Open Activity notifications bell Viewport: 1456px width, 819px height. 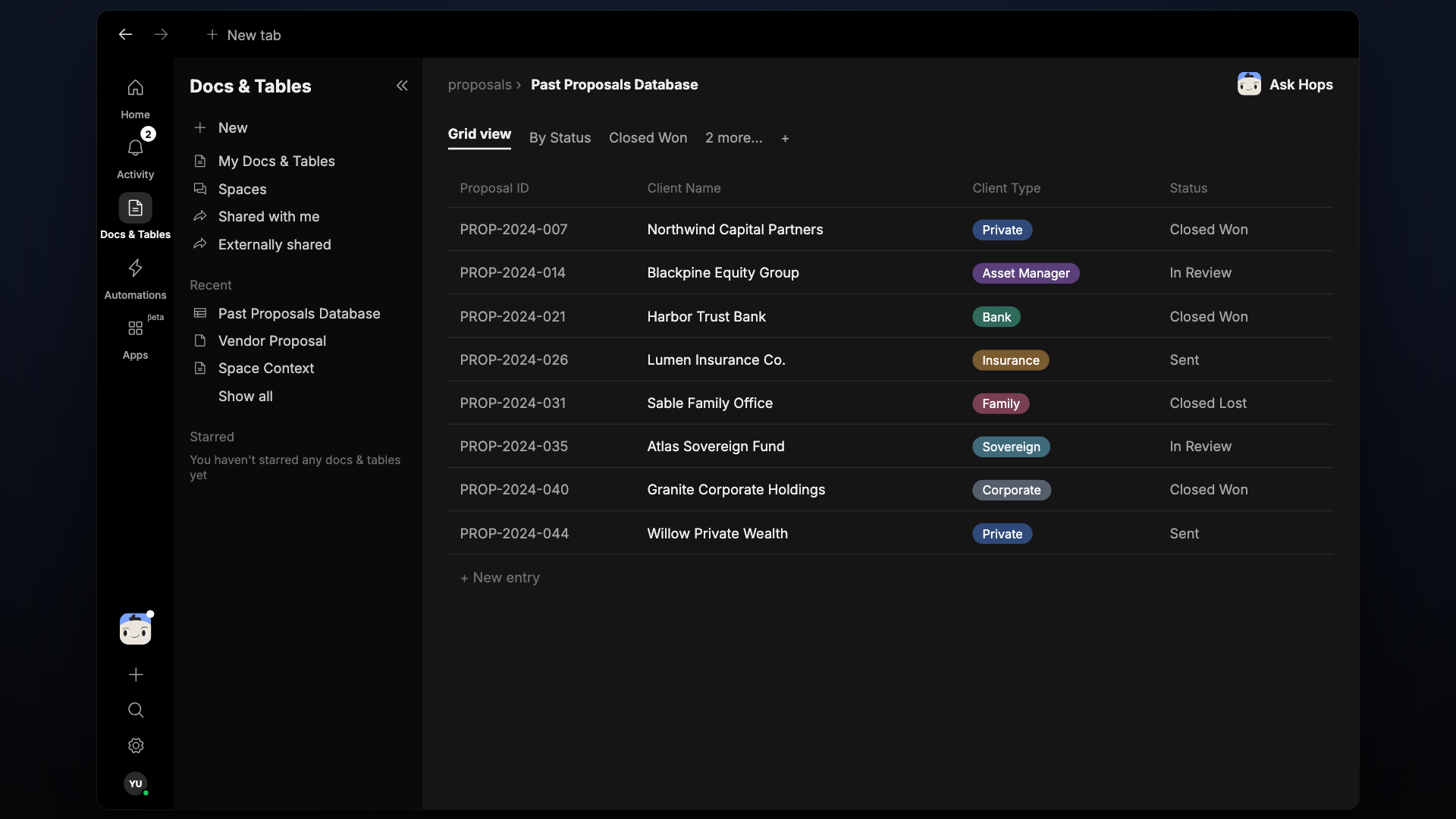(x=135, y=147)
